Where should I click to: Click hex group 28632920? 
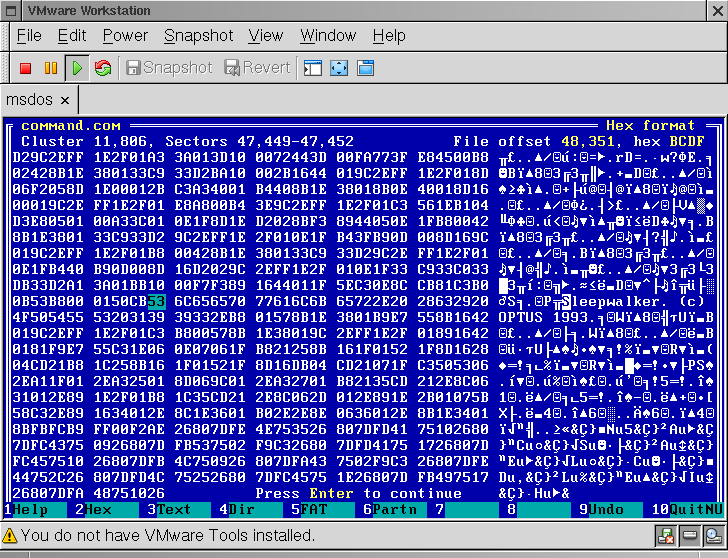coord(453,302)
